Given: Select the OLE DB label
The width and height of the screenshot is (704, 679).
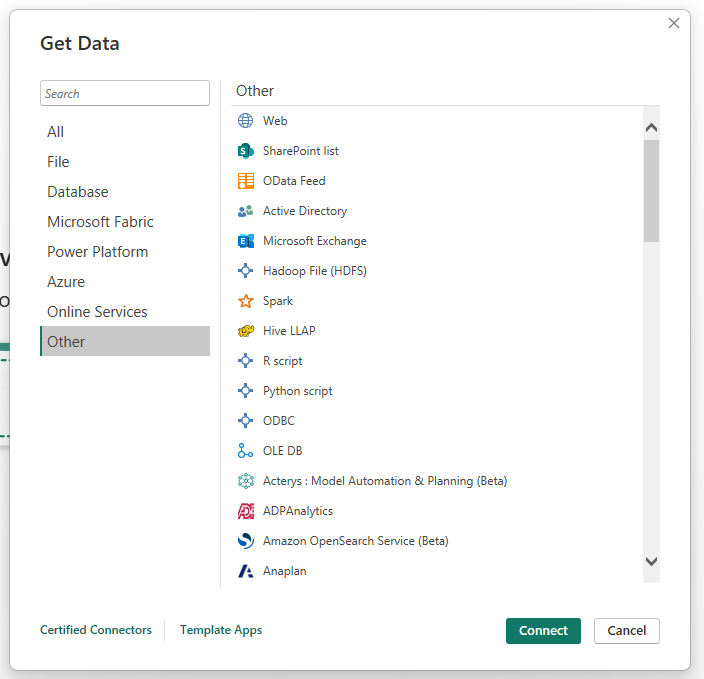Looking at the screenshot, I should (282, 451).
